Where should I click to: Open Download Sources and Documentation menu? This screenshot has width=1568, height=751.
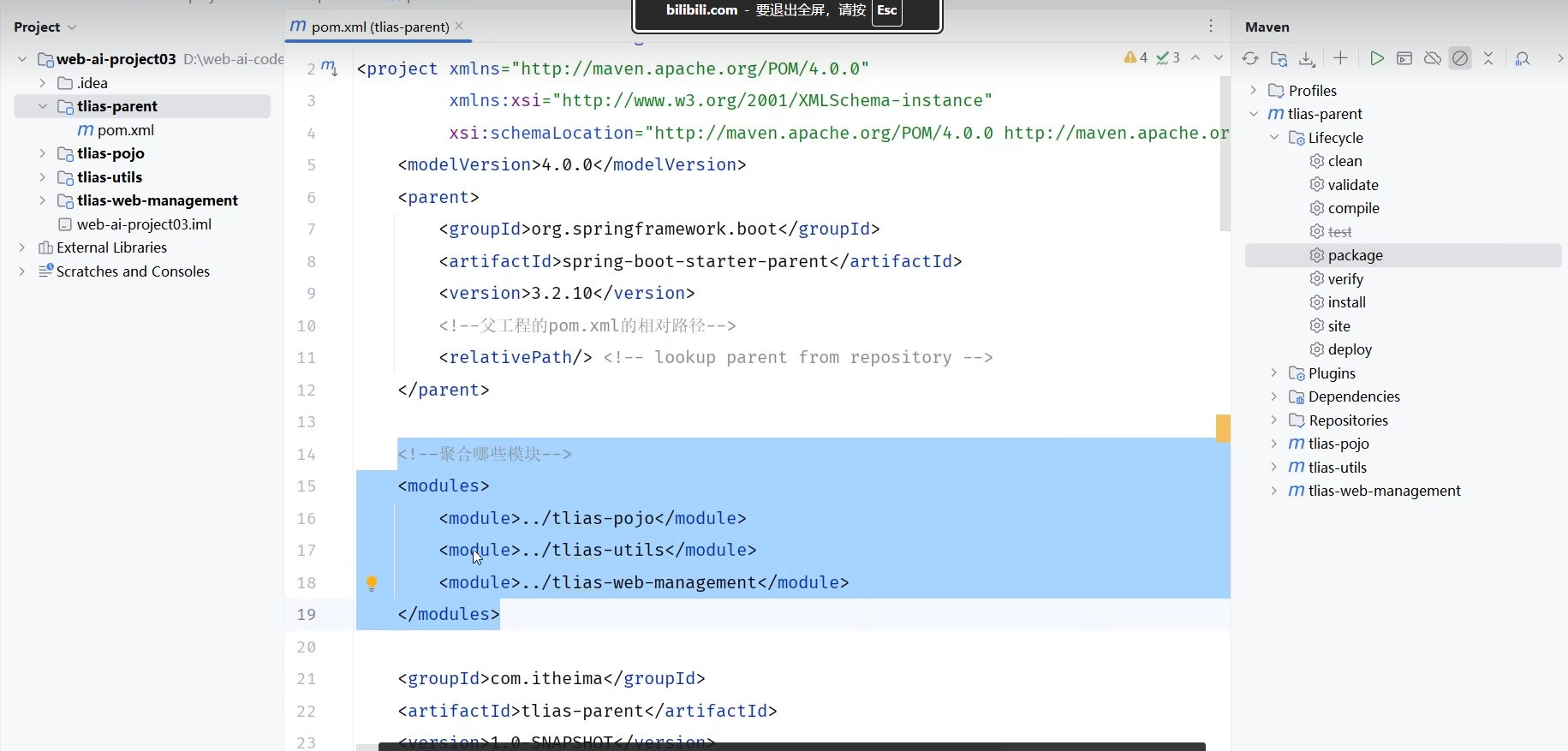(1307, 58)
